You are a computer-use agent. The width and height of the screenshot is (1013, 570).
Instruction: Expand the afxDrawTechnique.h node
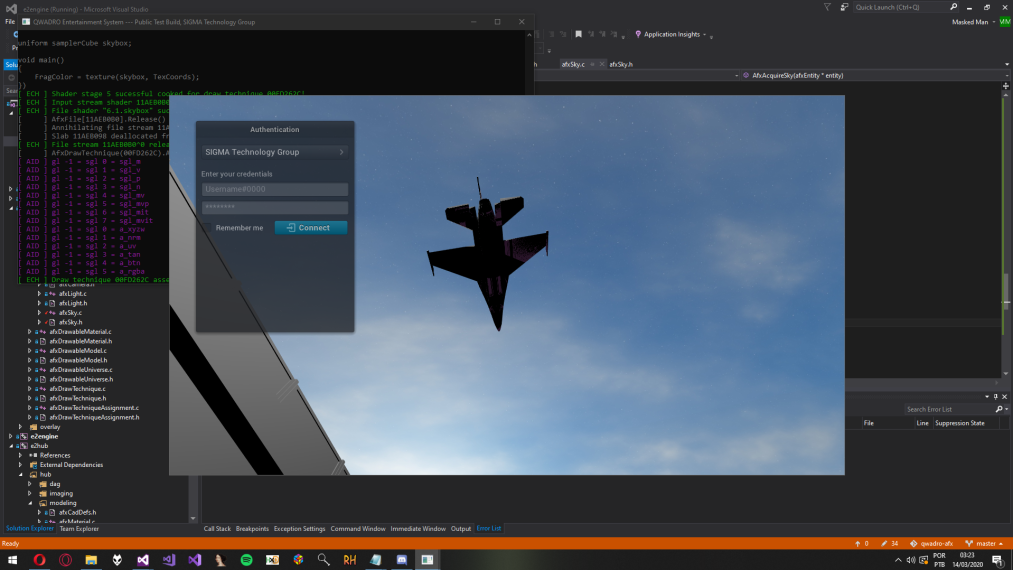point(30,398)
